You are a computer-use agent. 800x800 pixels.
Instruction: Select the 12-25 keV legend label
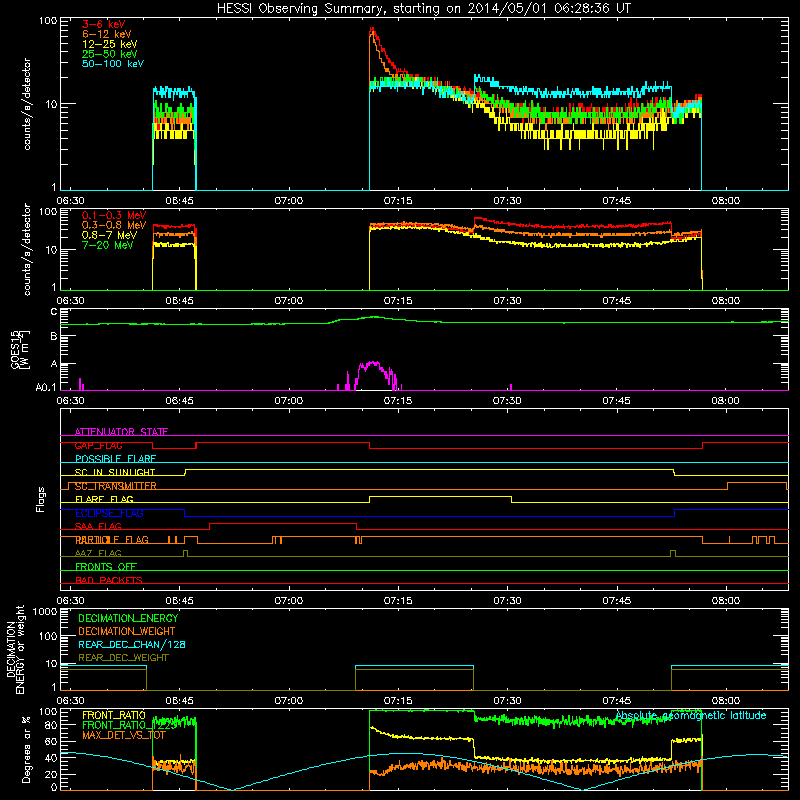[110, 44]
